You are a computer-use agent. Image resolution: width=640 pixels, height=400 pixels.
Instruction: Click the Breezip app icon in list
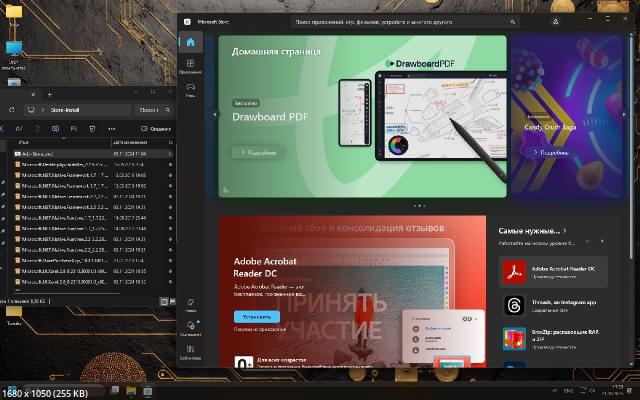coord(512,340)
